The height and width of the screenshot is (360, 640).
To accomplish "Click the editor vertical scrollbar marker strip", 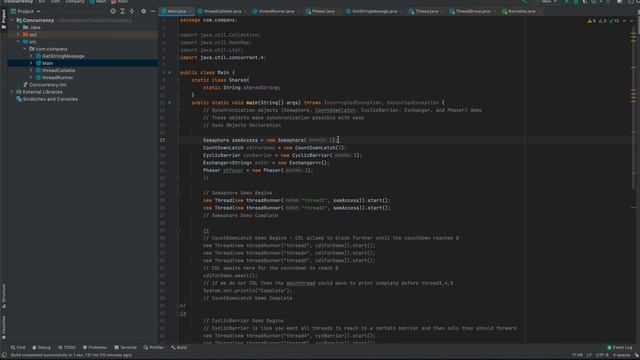I will click(633, 180).
